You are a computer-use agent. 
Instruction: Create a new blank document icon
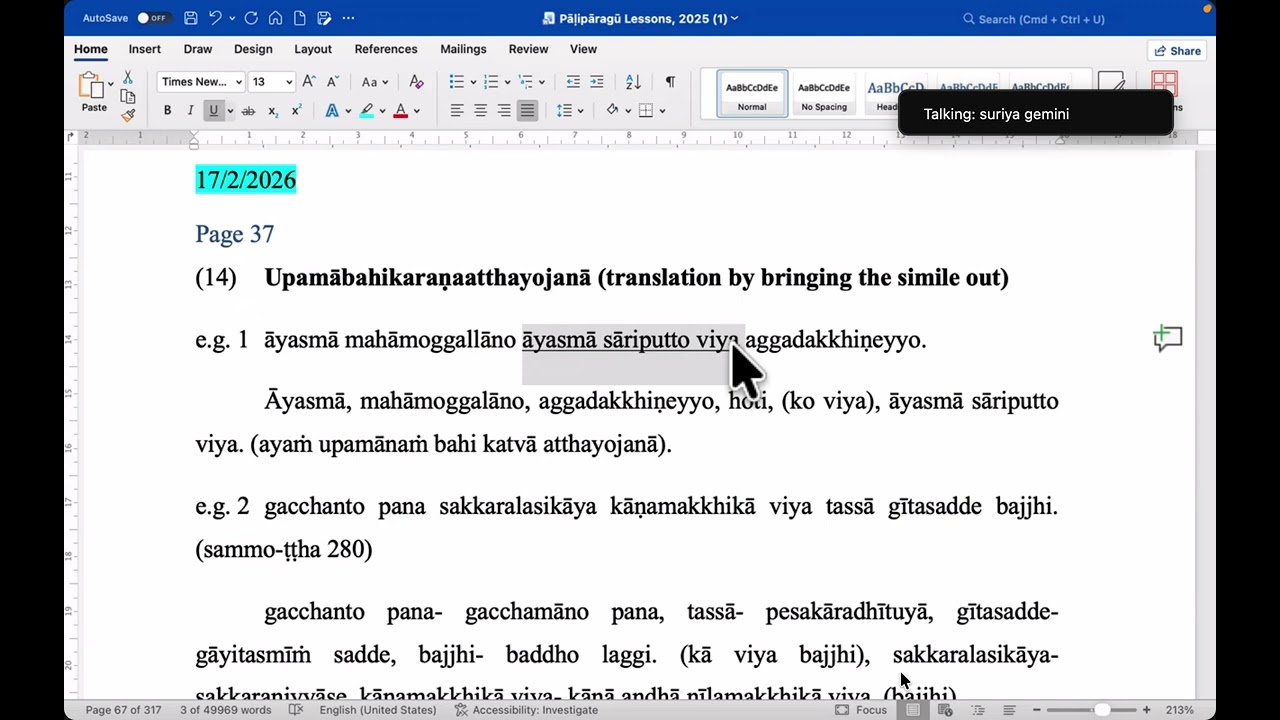click(299, 18)
